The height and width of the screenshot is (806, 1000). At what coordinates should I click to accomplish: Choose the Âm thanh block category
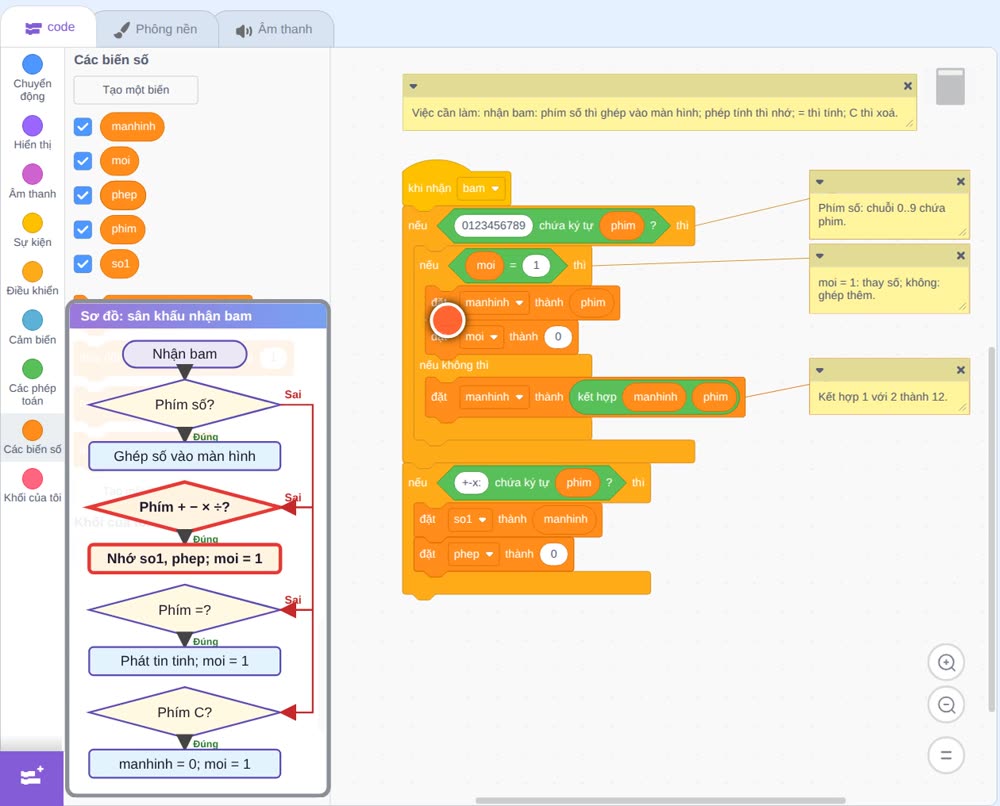33,182
